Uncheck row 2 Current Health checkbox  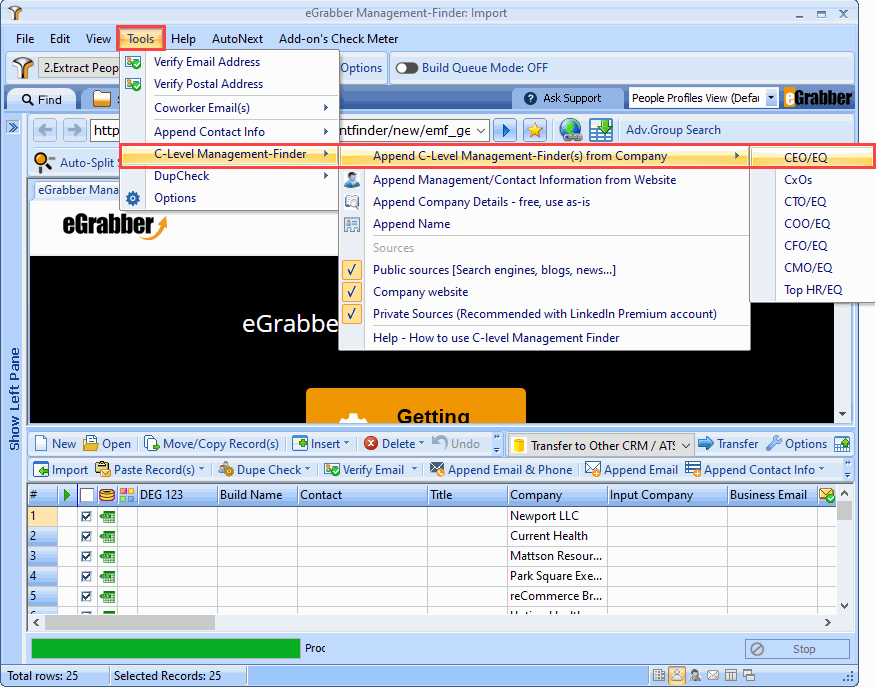86,536
